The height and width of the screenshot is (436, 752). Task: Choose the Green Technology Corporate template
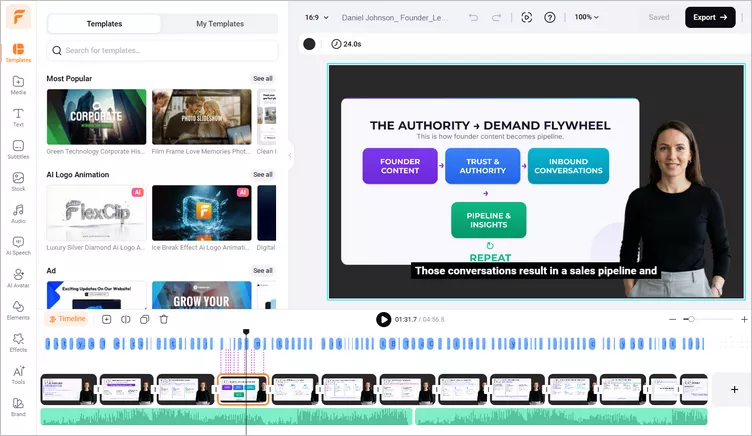[96, 117]
